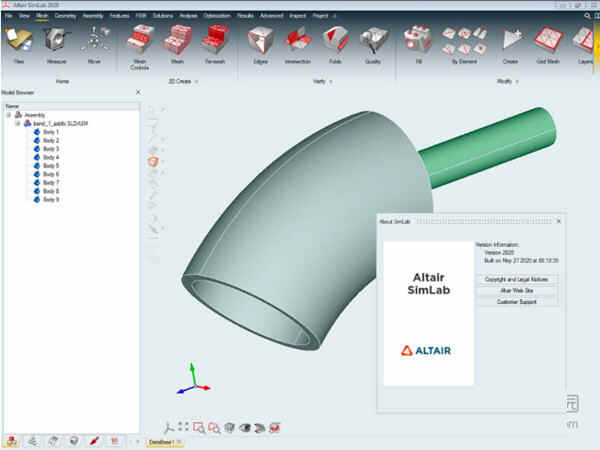
Task: Switch to the Advanced ribbon tab
Action: (x=271, y=16)
